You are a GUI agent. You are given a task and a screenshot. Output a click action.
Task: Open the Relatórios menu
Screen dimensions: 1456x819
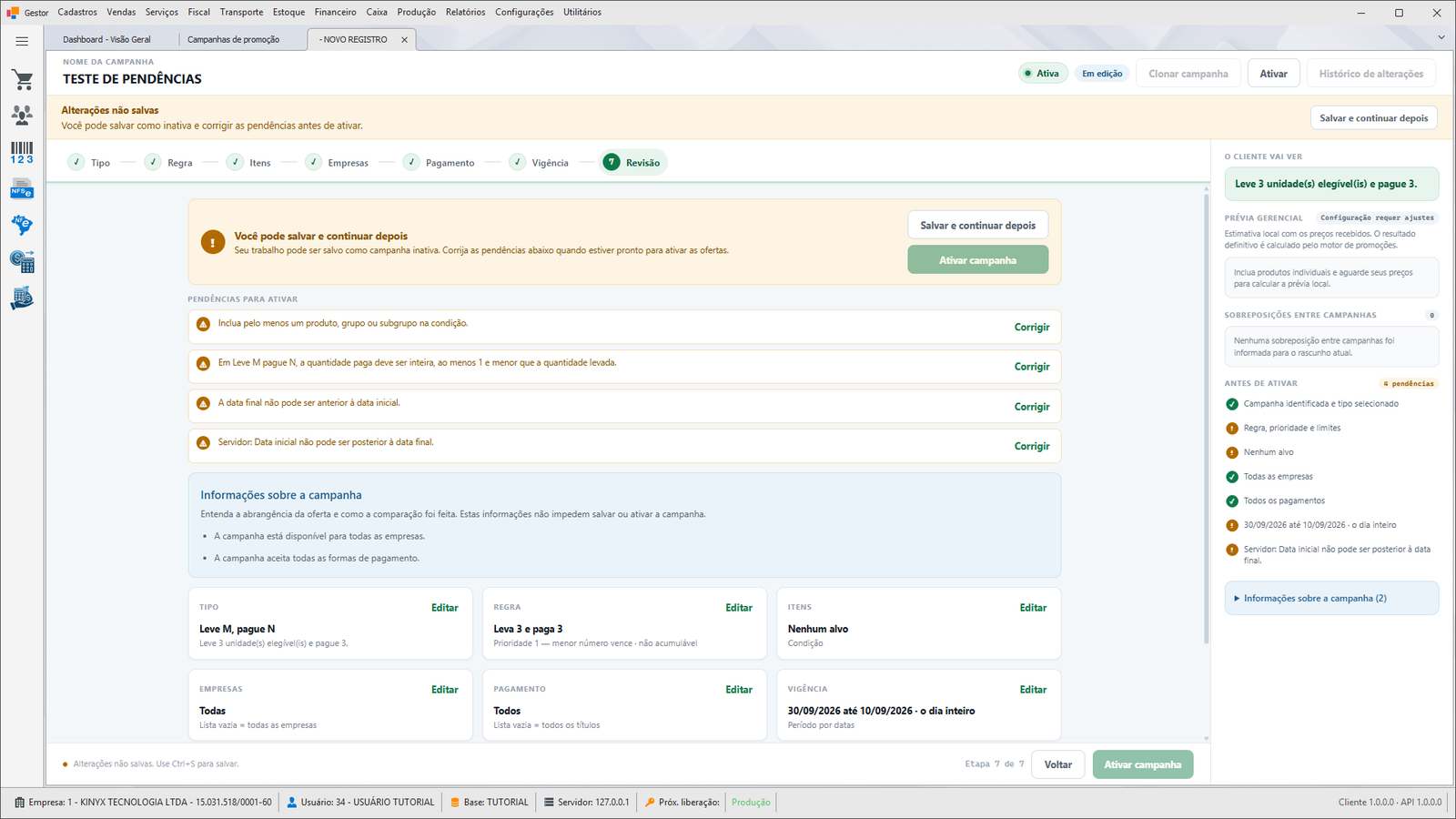point(466,13)
